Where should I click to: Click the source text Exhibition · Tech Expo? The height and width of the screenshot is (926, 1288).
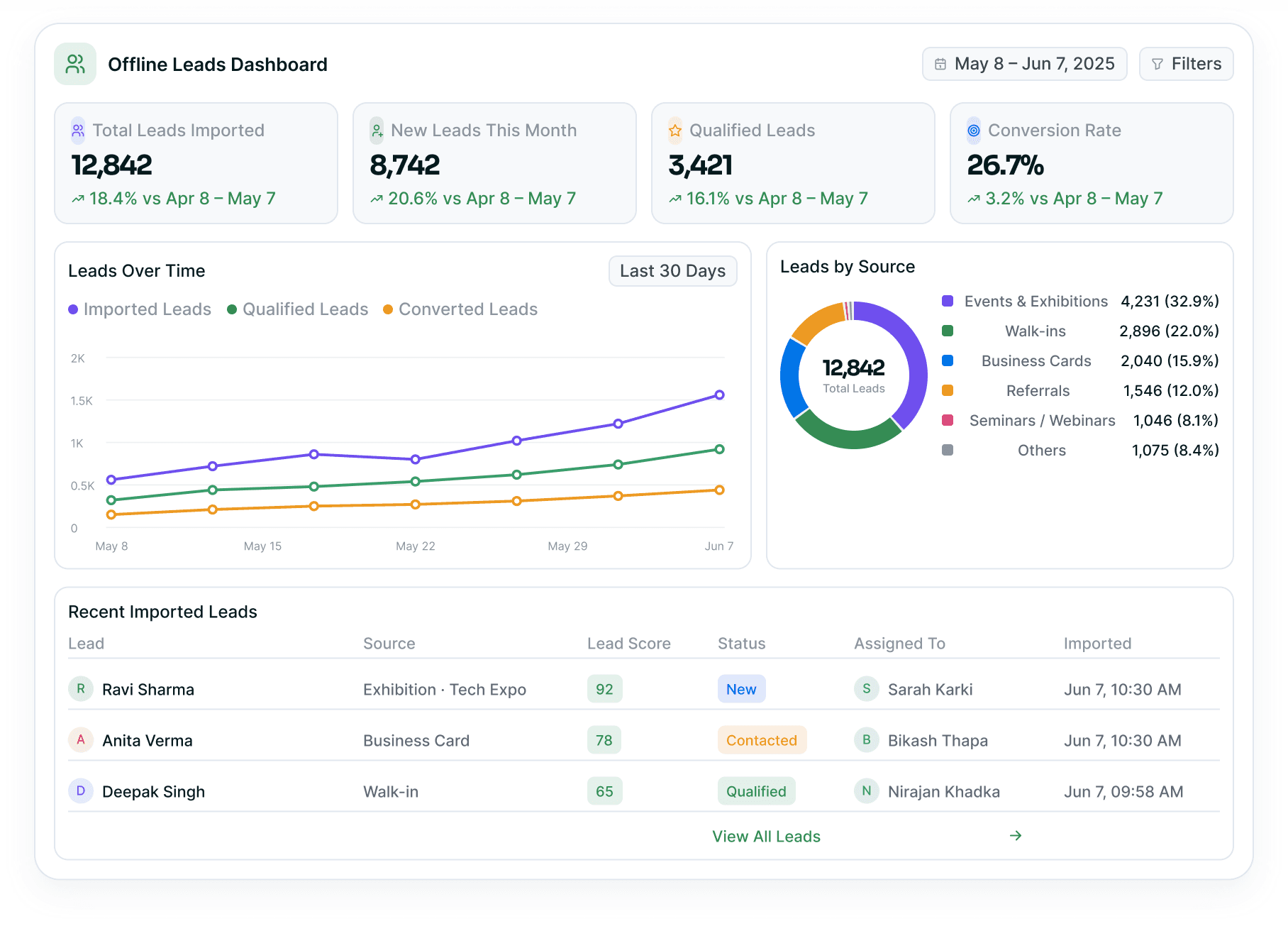click(x=445, y=690)
